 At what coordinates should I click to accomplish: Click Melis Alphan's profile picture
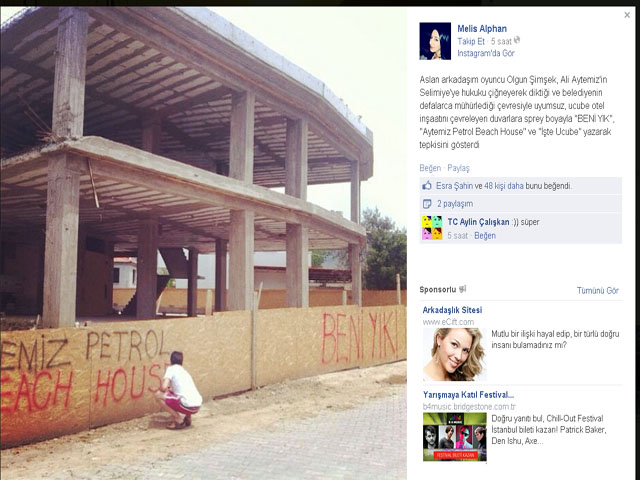coord(435,41)
